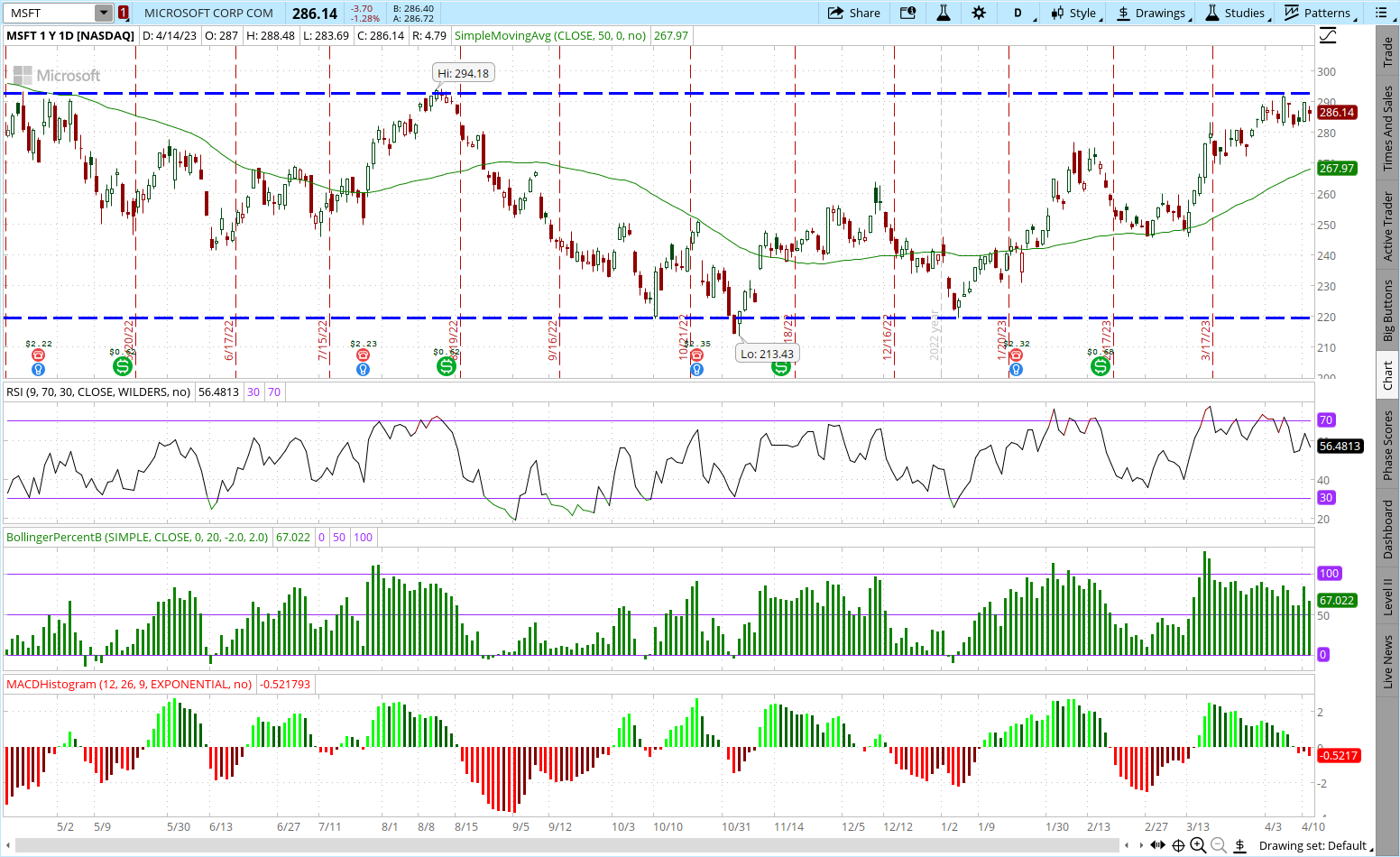1400x857 pixels.
Task: Select the Level II side tab
Action: tap(1388, 596)
